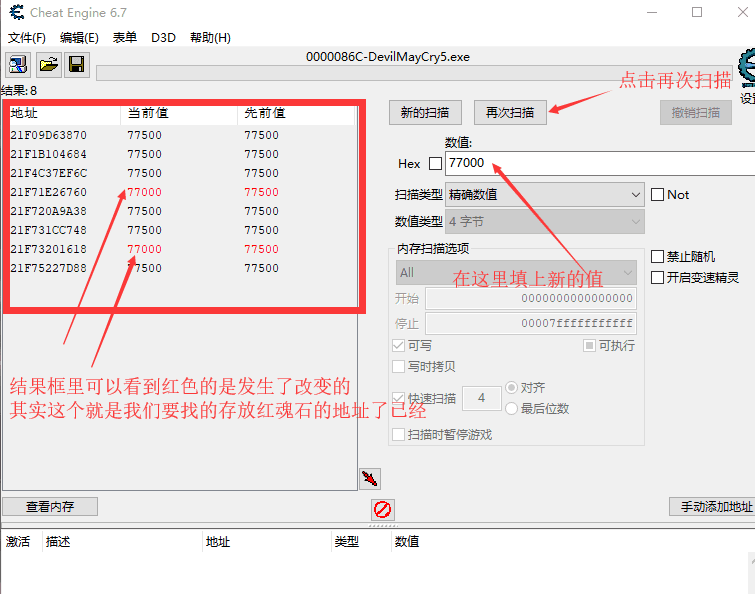Click the 手动添加地址 button
755x594 pixels.
pyautogui.click(x=712, y=506)
